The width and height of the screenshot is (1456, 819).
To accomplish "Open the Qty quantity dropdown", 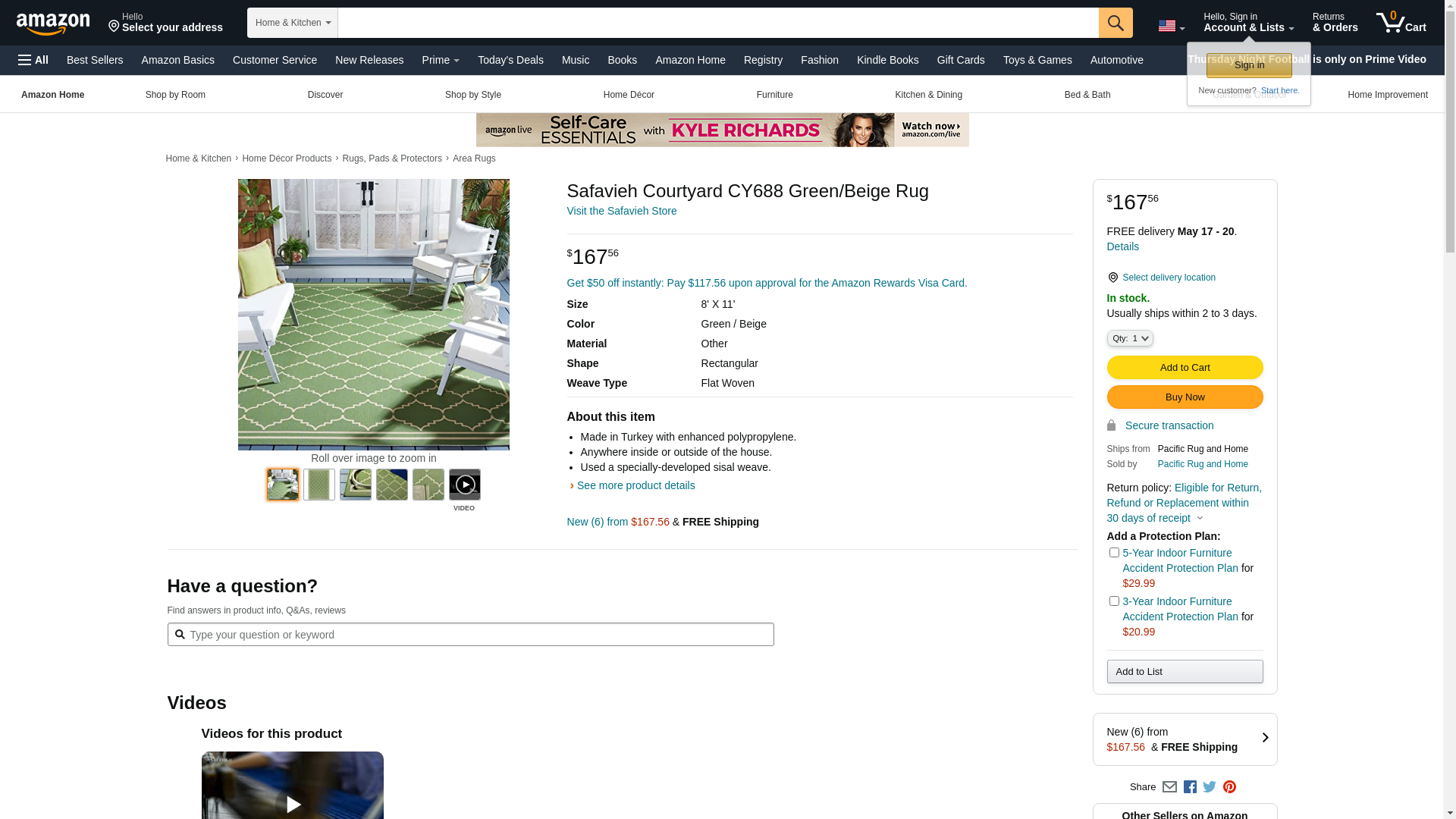I will (1130, 338).
